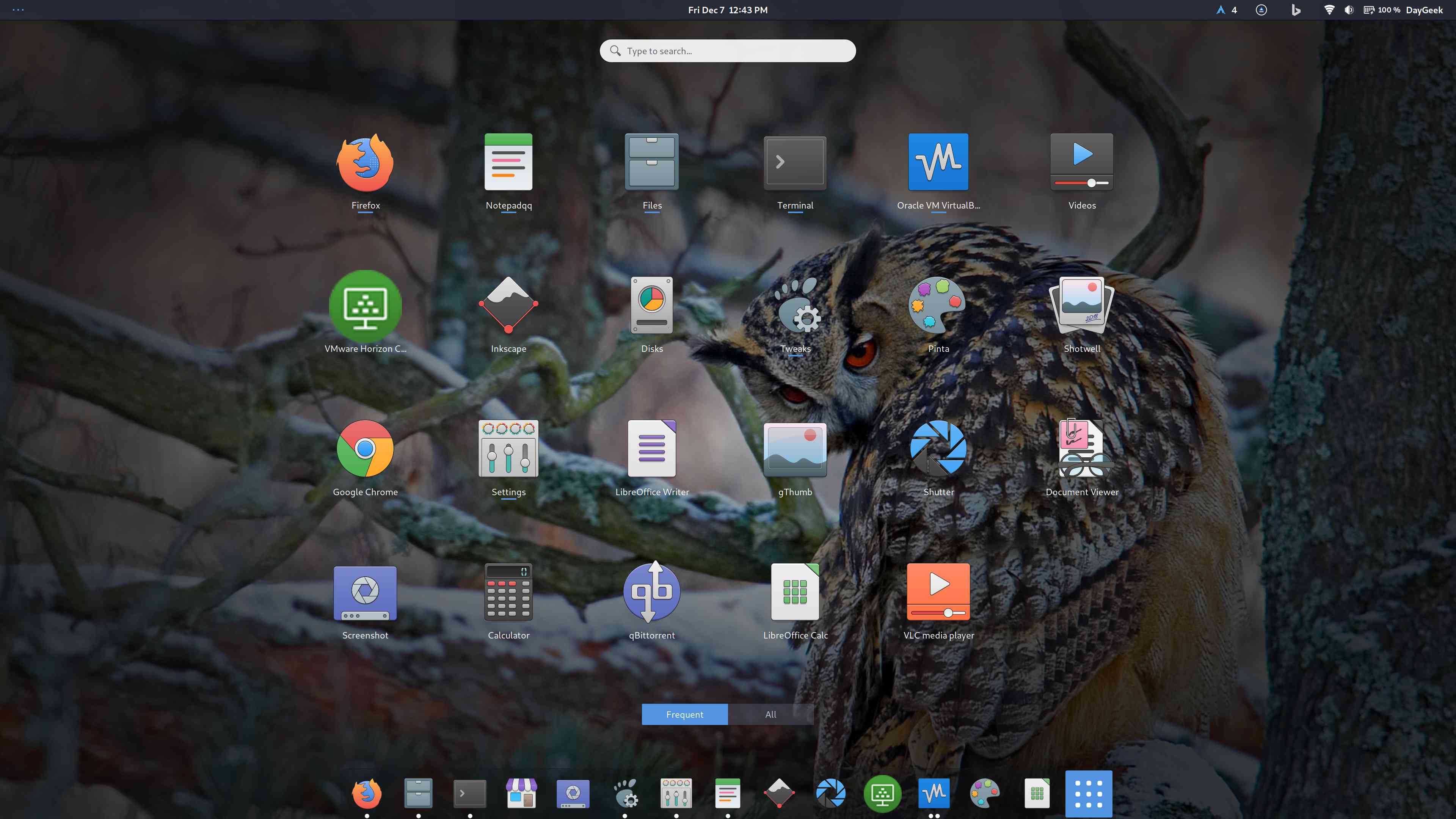
Task: Open the Bing tray icon
Action: [x=1296, y=9]
